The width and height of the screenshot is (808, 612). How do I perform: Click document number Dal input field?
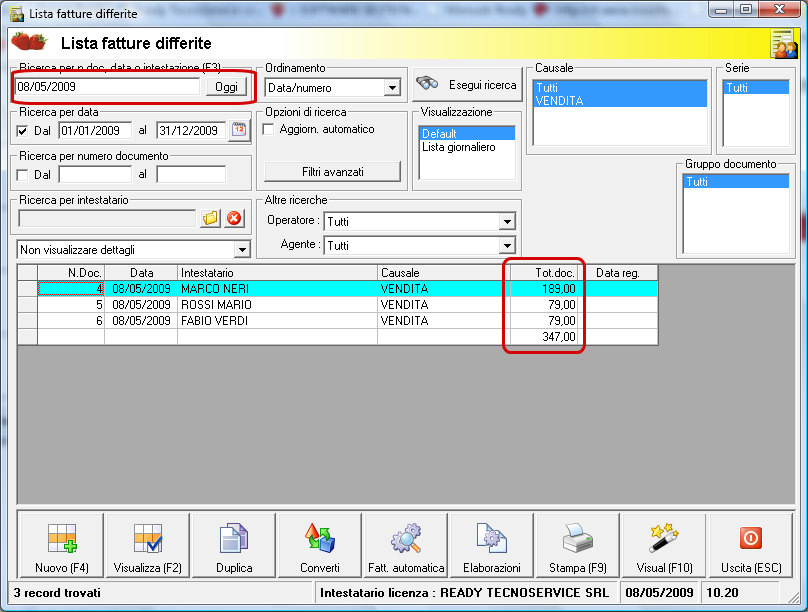(x=95, y=175)
